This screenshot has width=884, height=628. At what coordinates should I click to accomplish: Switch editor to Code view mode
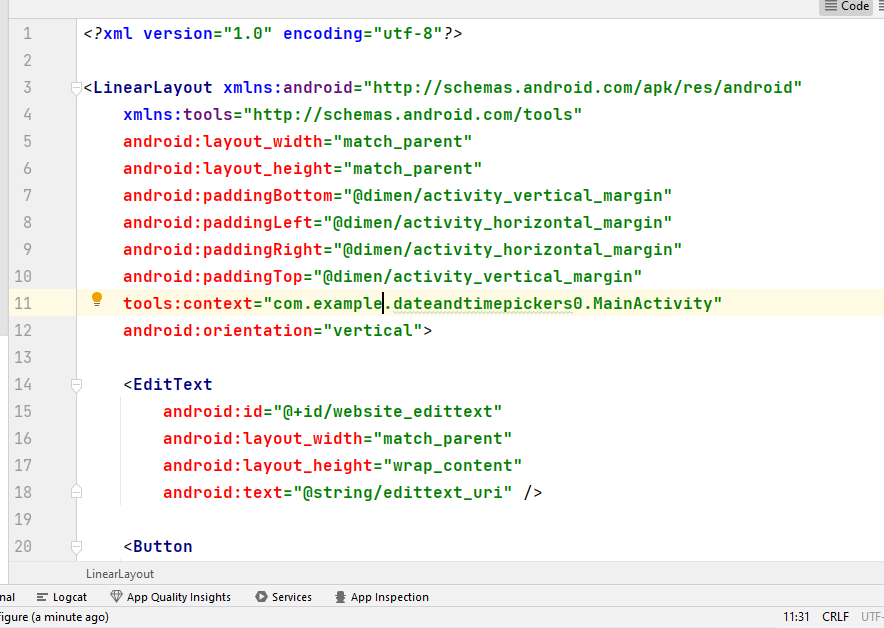pyautogui.click(x=846, y=6)
